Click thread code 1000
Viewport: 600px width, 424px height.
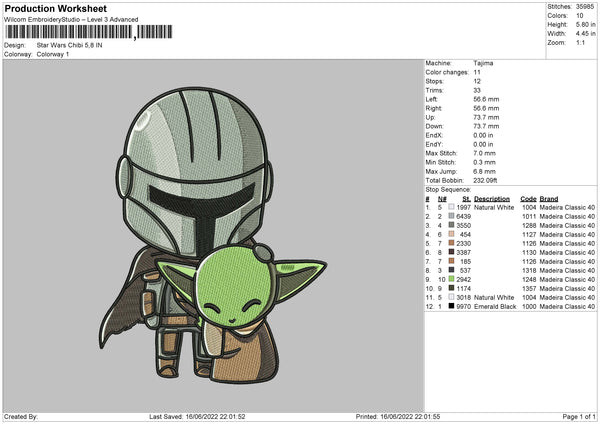coord(529,307)
